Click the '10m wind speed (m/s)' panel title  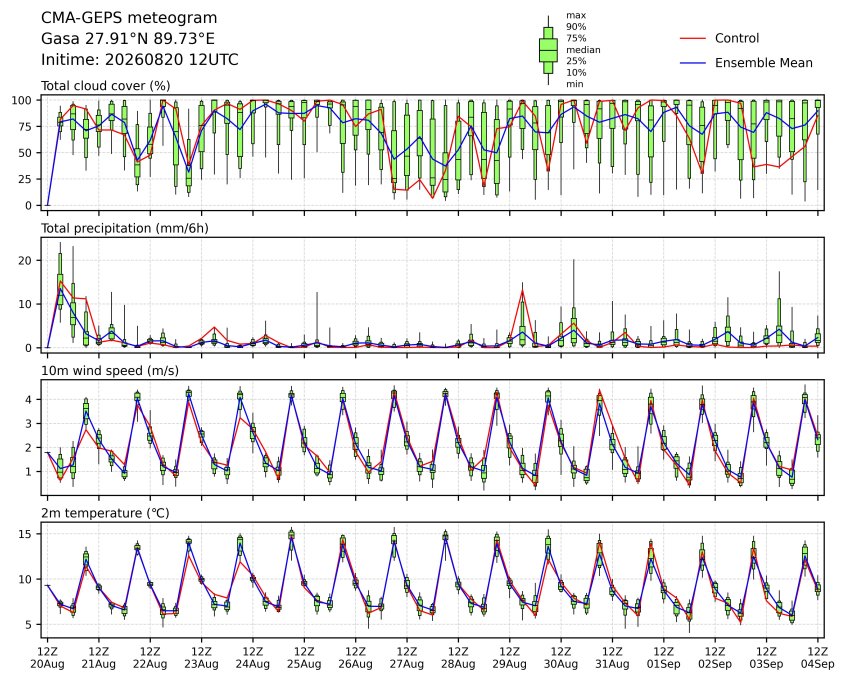110,371
